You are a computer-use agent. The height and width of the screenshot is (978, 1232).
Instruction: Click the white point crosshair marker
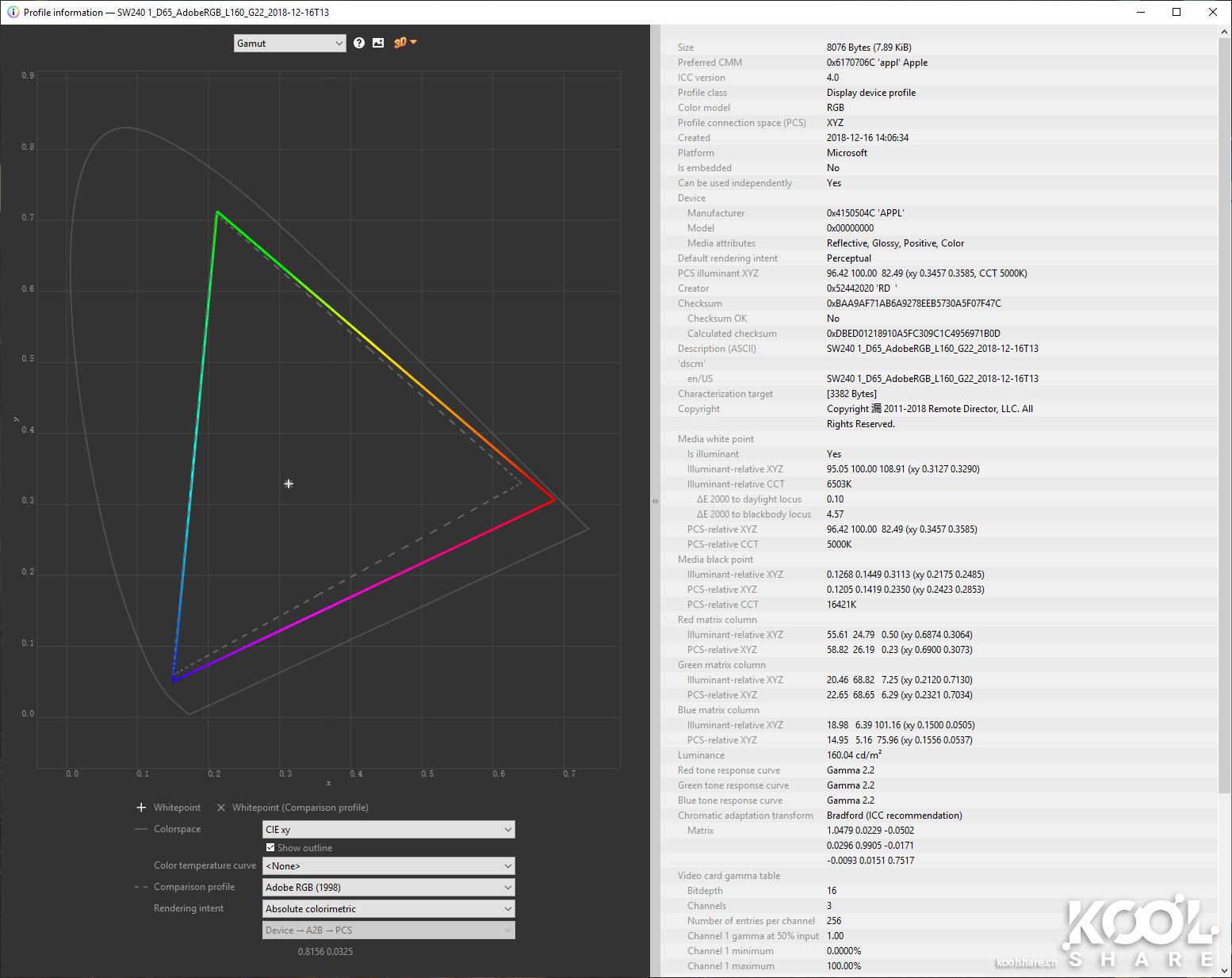tap(289, 483)
